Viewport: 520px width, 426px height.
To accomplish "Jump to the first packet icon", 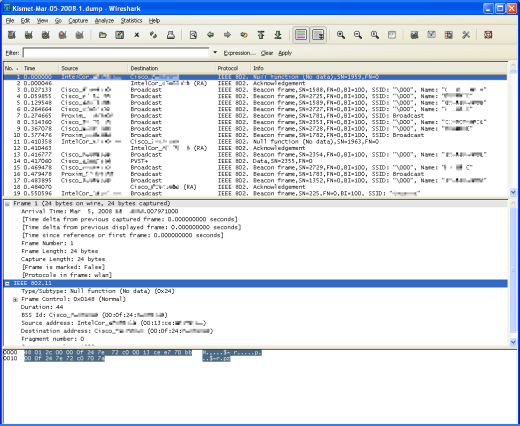I will 261,35.
